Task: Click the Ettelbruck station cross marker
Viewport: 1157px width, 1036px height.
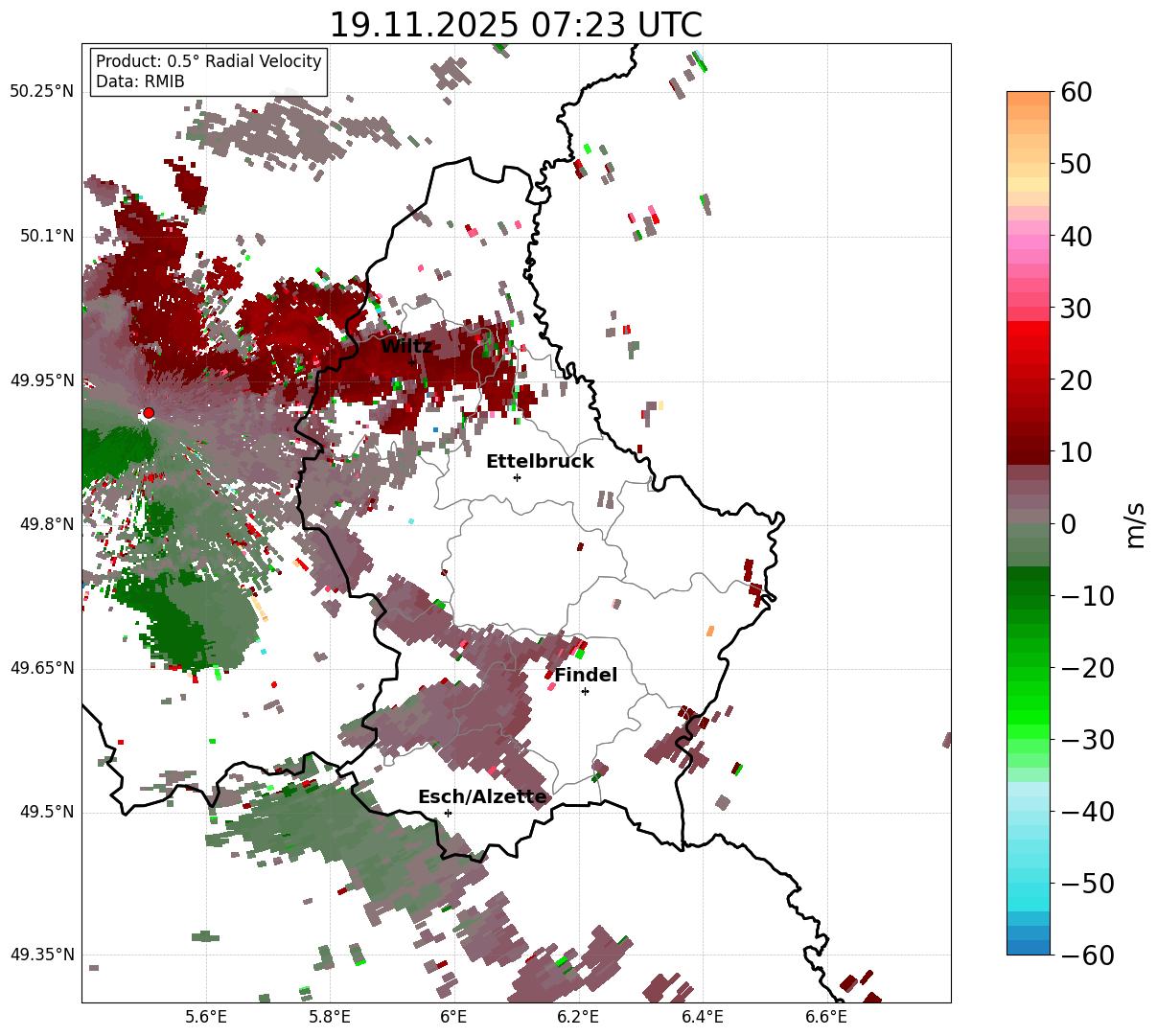Action: point(517,477)
